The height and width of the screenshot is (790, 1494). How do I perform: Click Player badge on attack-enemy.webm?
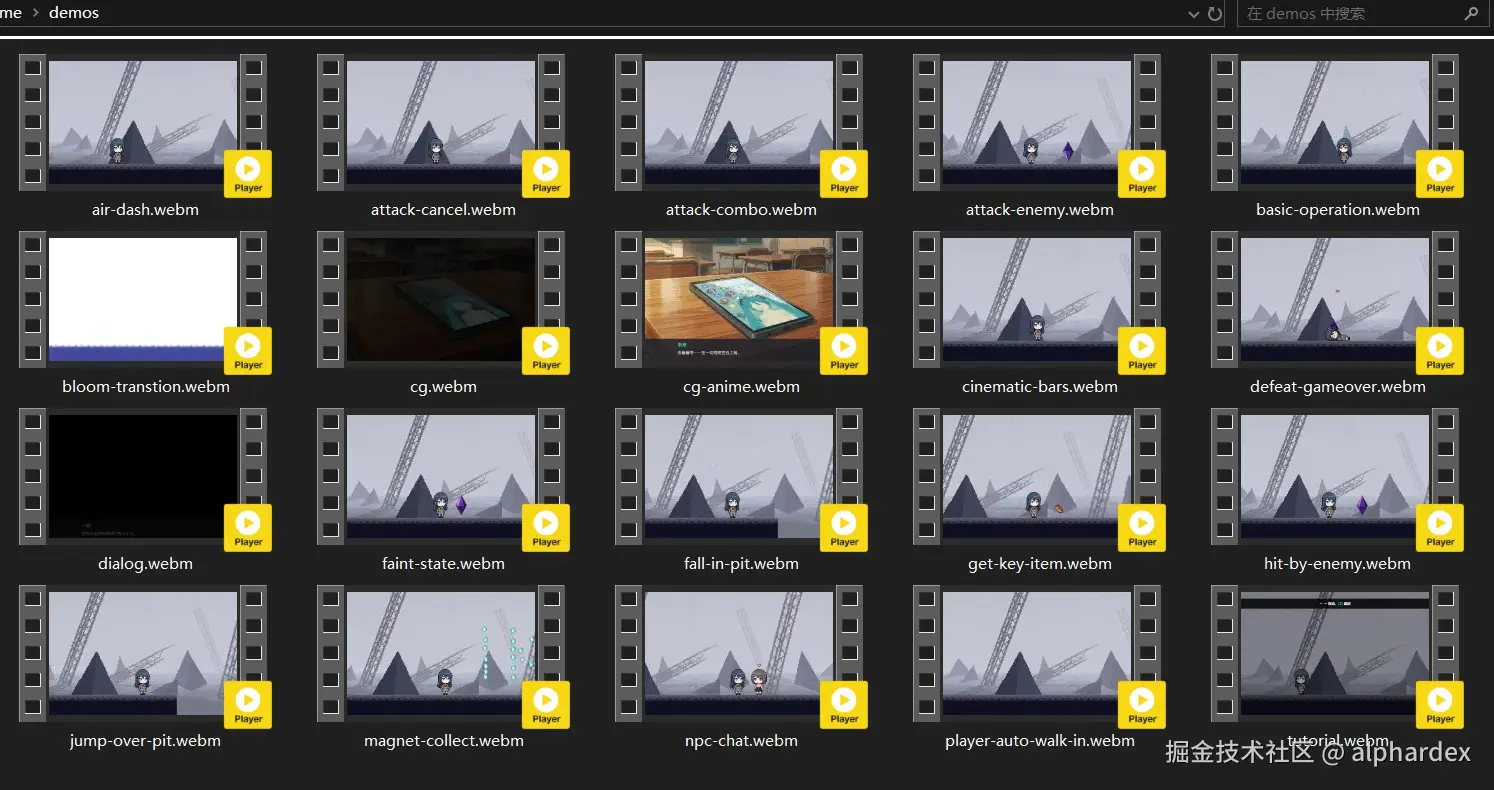pos(1142,174)
